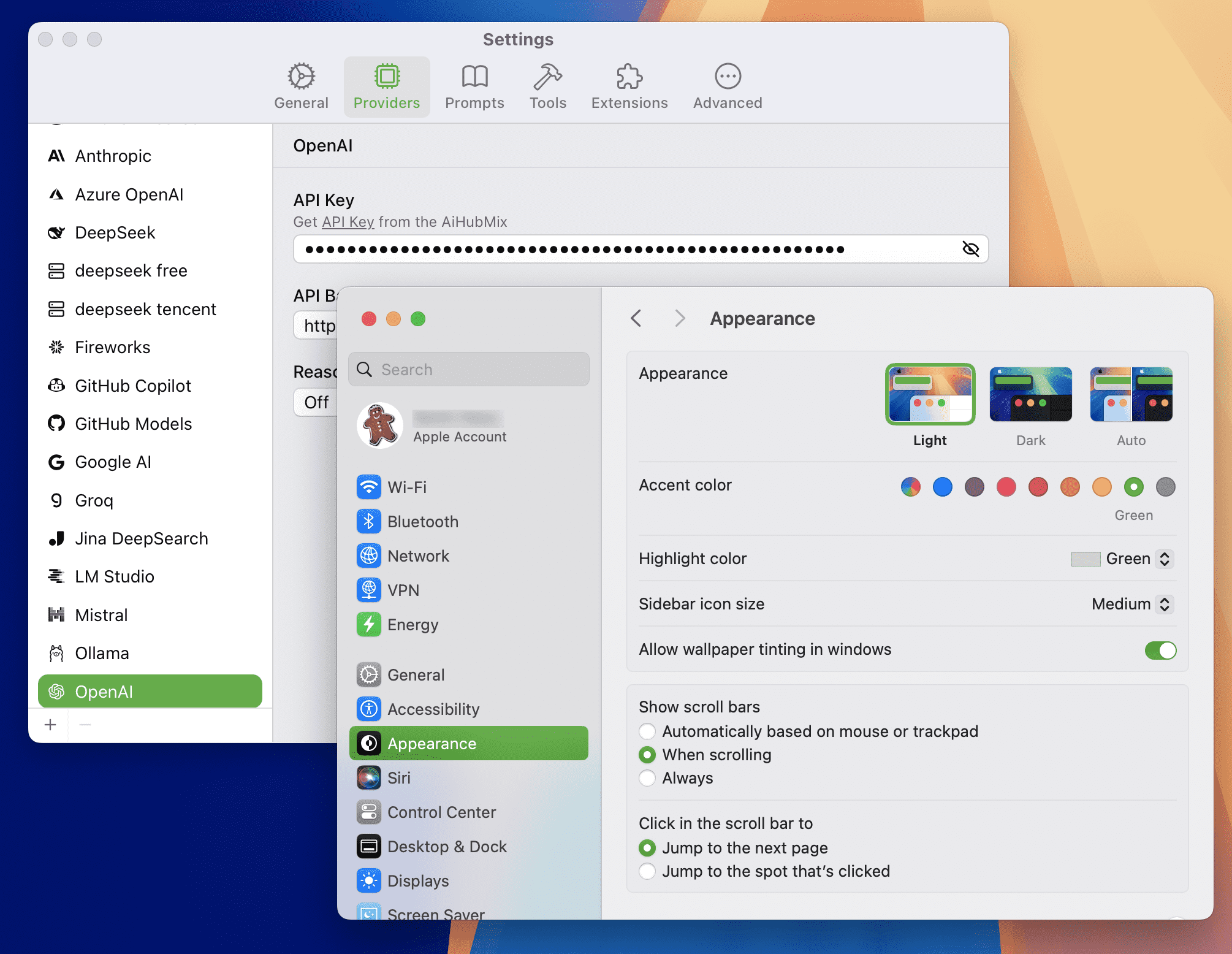1232x954 pixels.
Task: Go forward in System Settings
Action: [679, 318]
